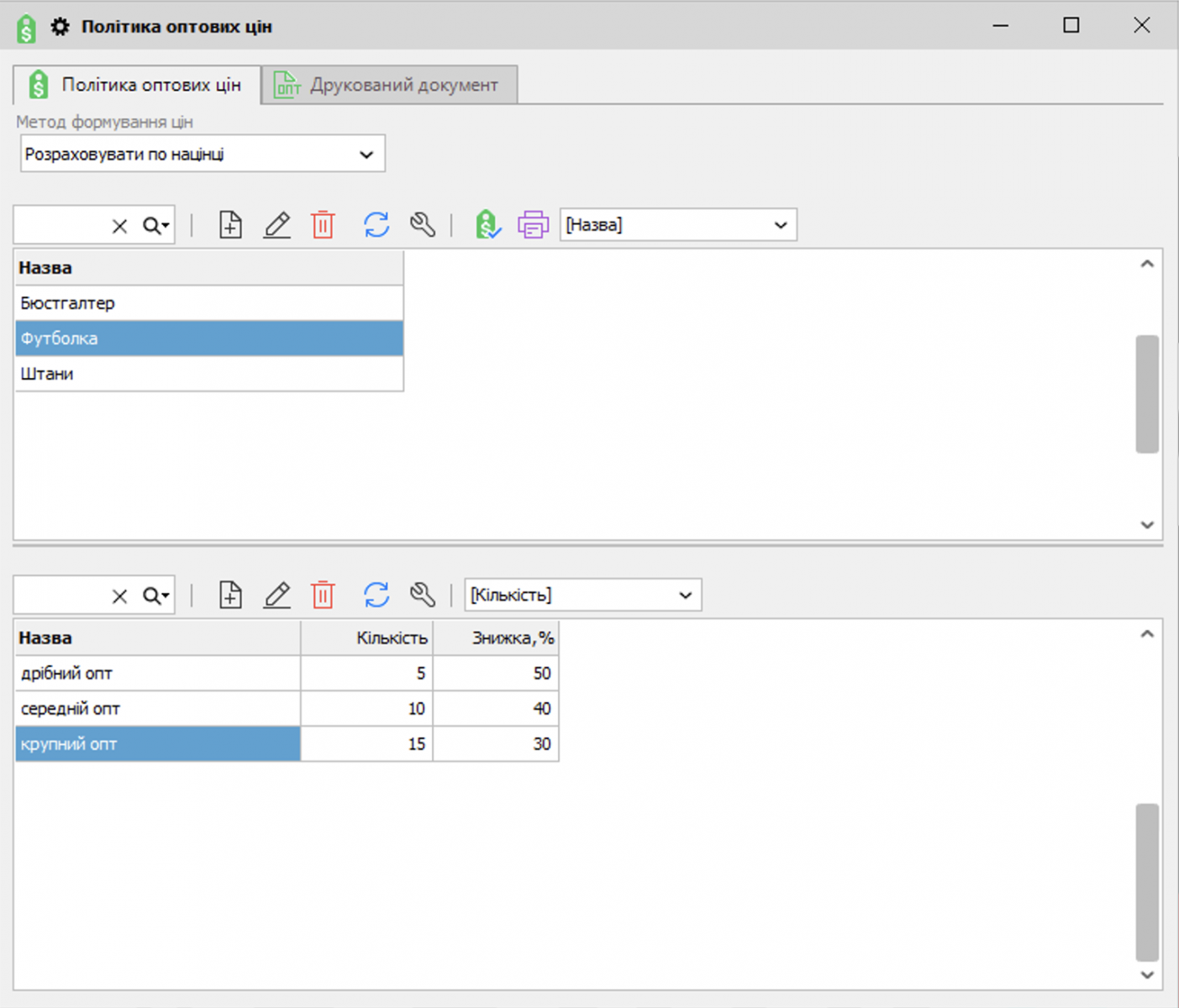Viewport: 1179px width, 1008px height.
Task: Open settings wrench in upper toolbar
Action: (x=423, y=225)
